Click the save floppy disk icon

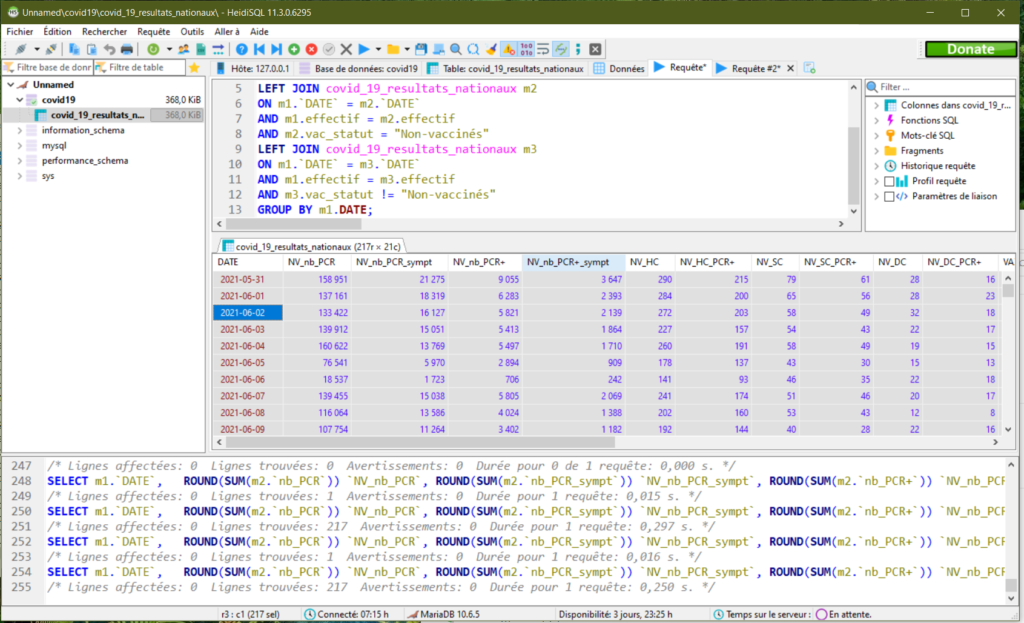(x=421, y=49)
